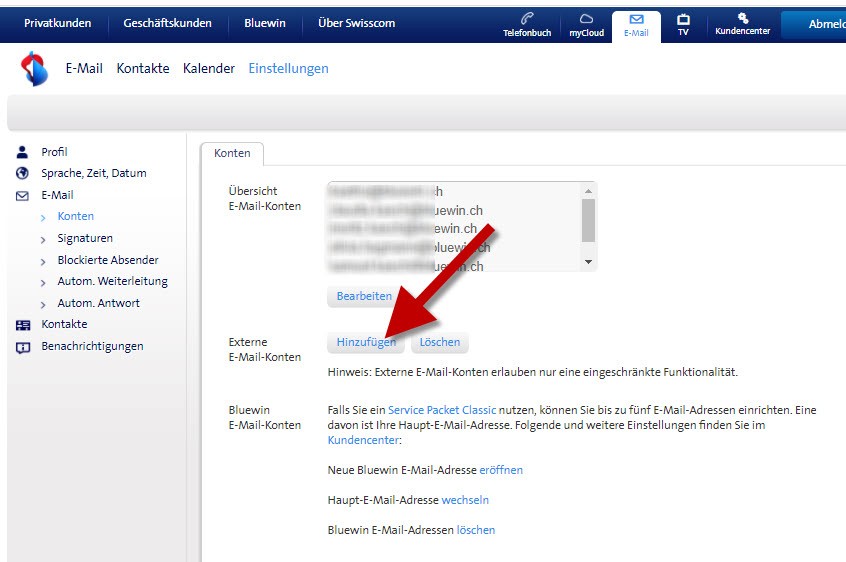The image size is (846, 562).
Task: Click the Kontakte card icon in the sidebar
Action: tap(23, 325)
